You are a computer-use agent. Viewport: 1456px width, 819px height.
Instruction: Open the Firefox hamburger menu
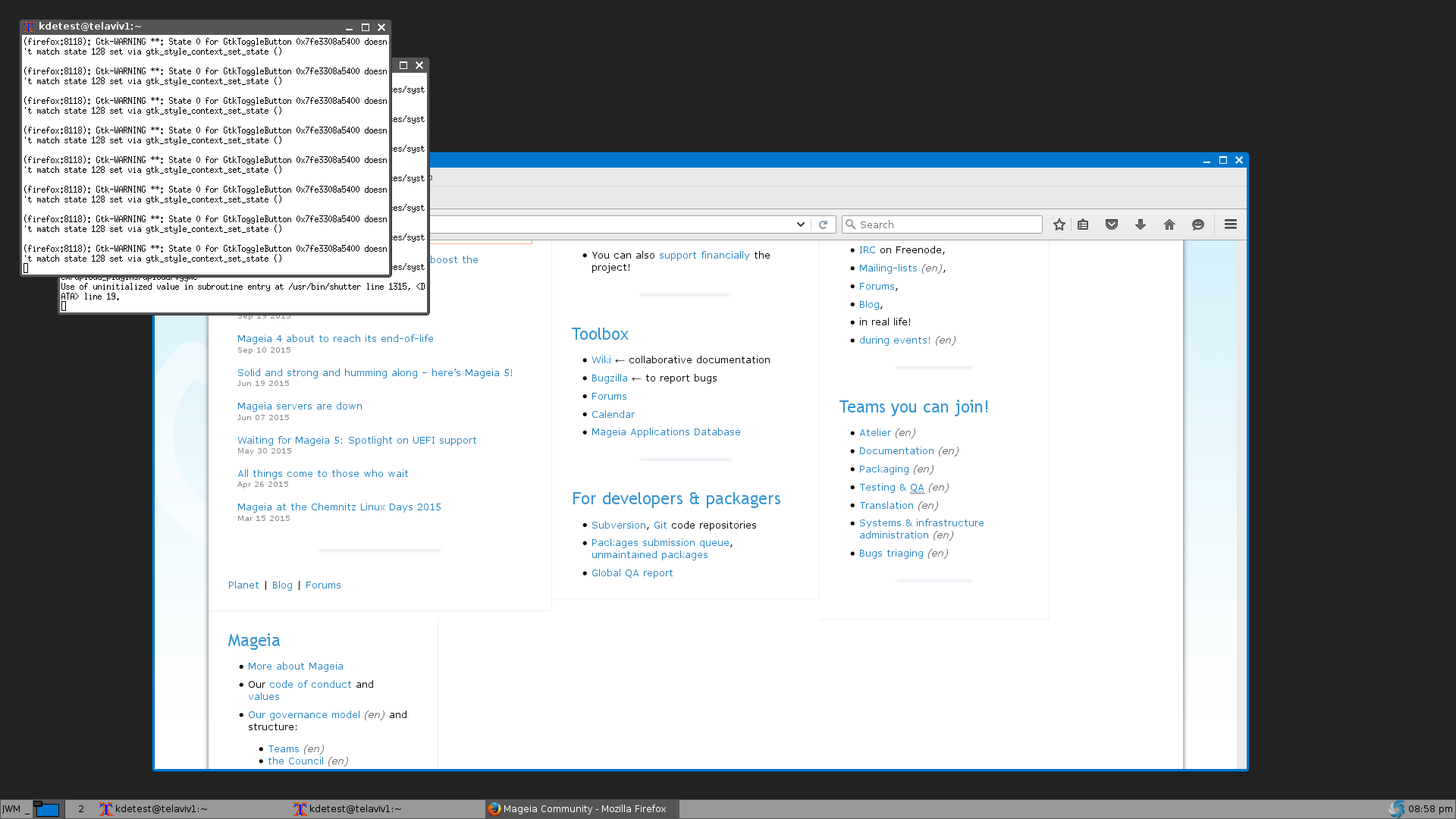(1231, 224)
